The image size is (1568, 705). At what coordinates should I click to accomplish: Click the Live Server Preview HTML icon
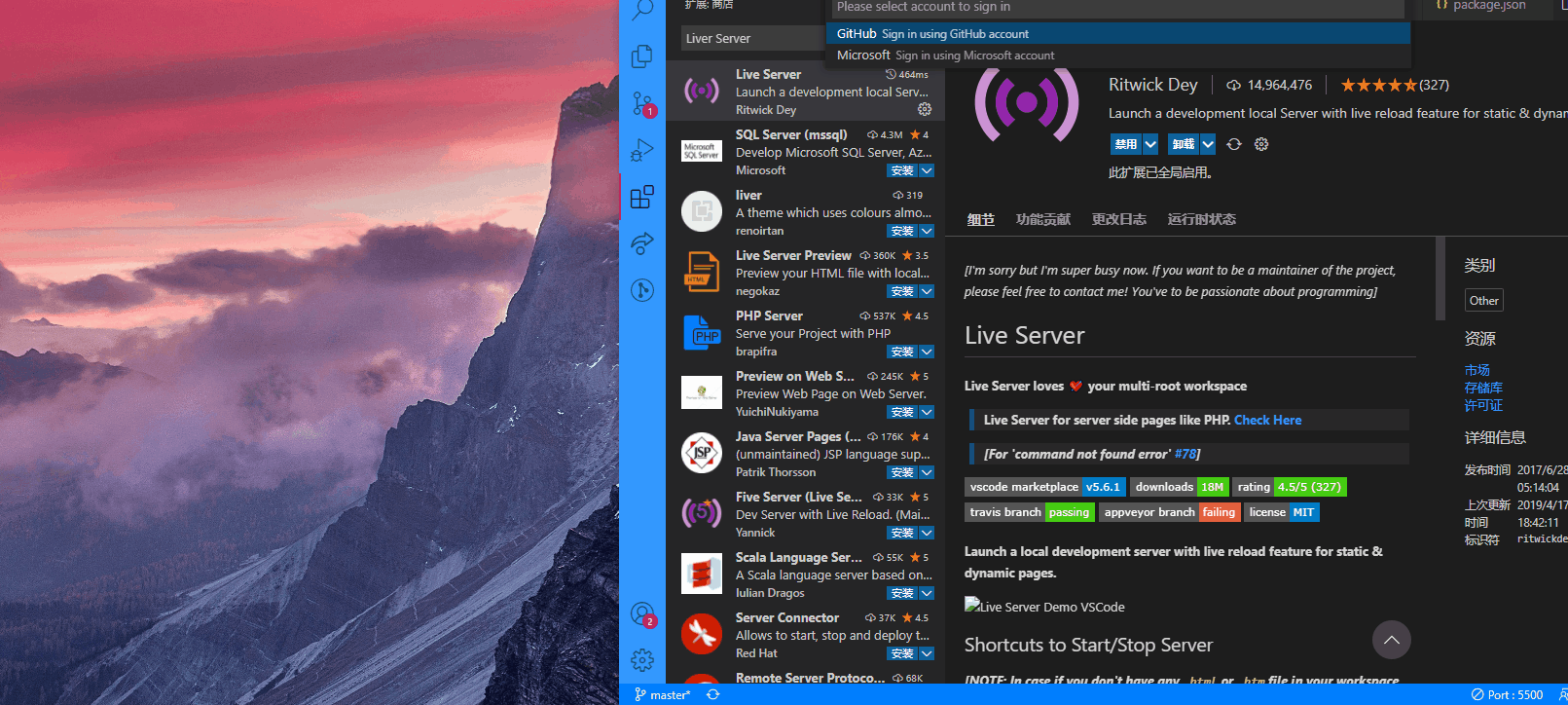(701, 272)
